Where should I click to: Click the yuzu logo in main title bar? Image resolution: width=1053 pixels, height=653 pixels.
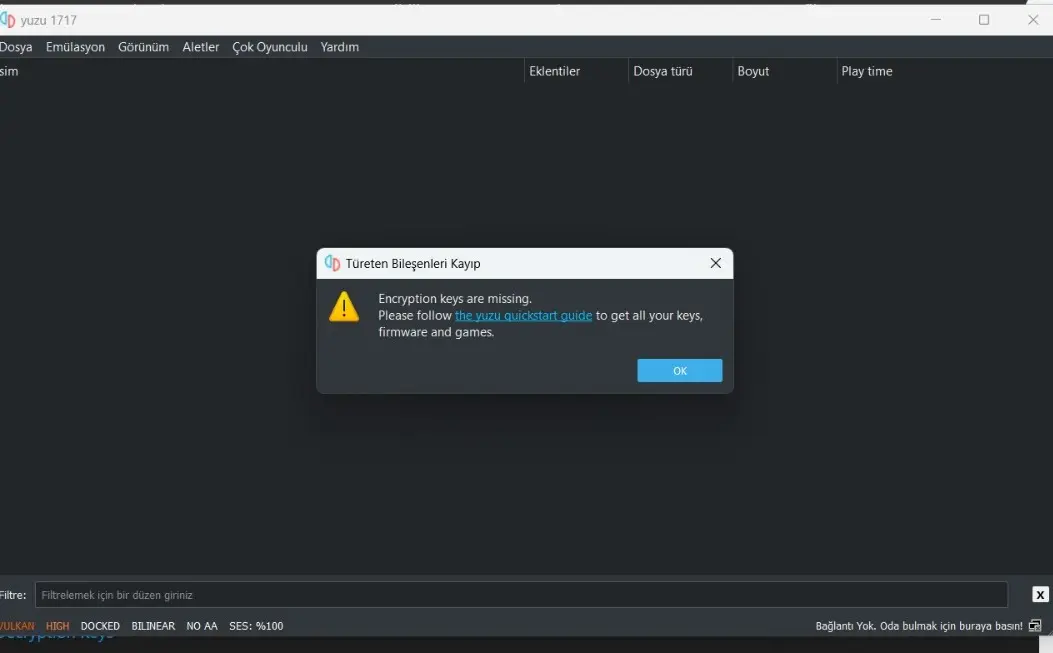pos(7,19)
